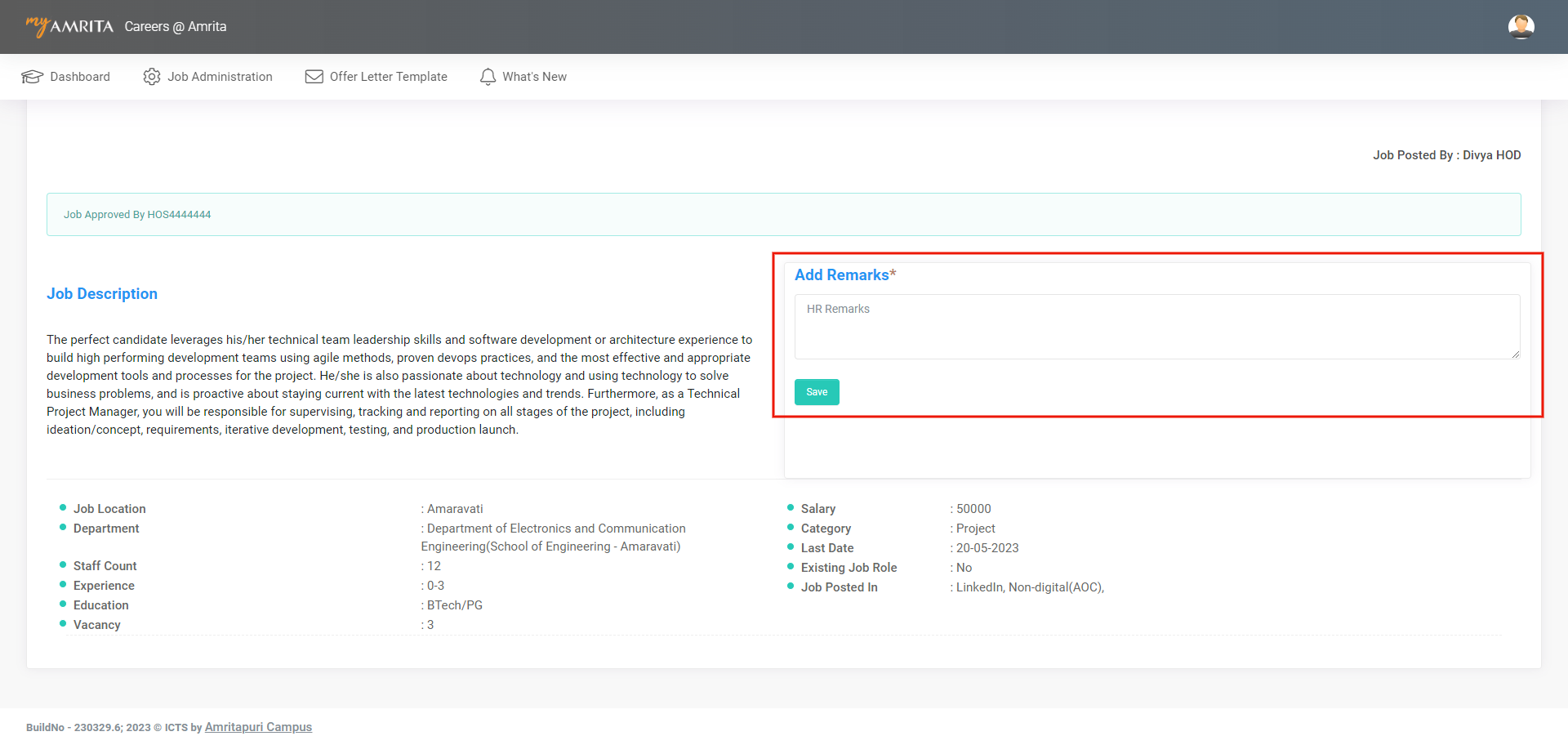Click the Job Description heading

click(102, 294)
